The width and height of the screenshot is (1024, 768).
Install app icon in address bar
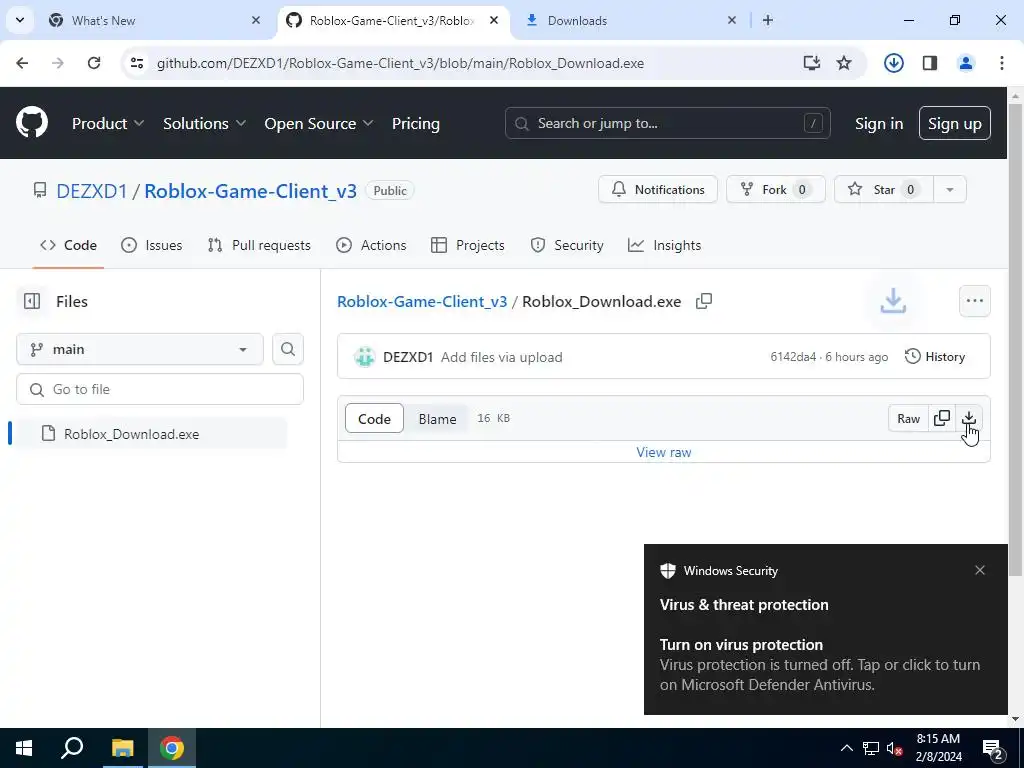(811, 63)
